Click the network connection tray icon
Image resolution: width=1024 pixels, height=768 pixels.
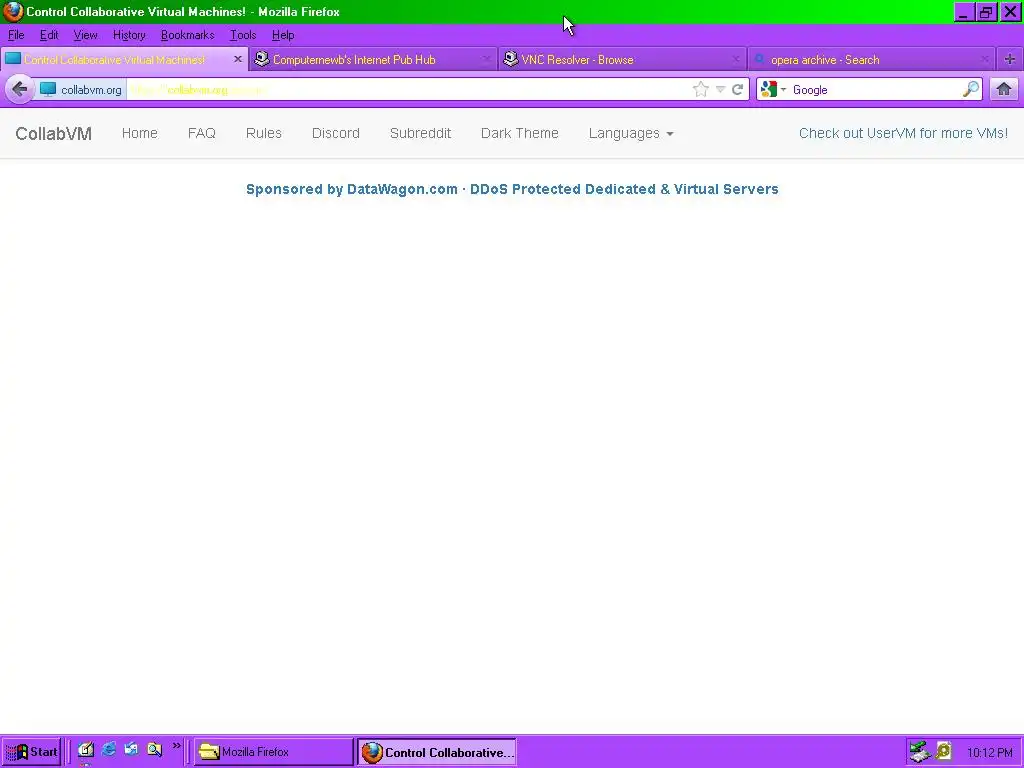920,752
